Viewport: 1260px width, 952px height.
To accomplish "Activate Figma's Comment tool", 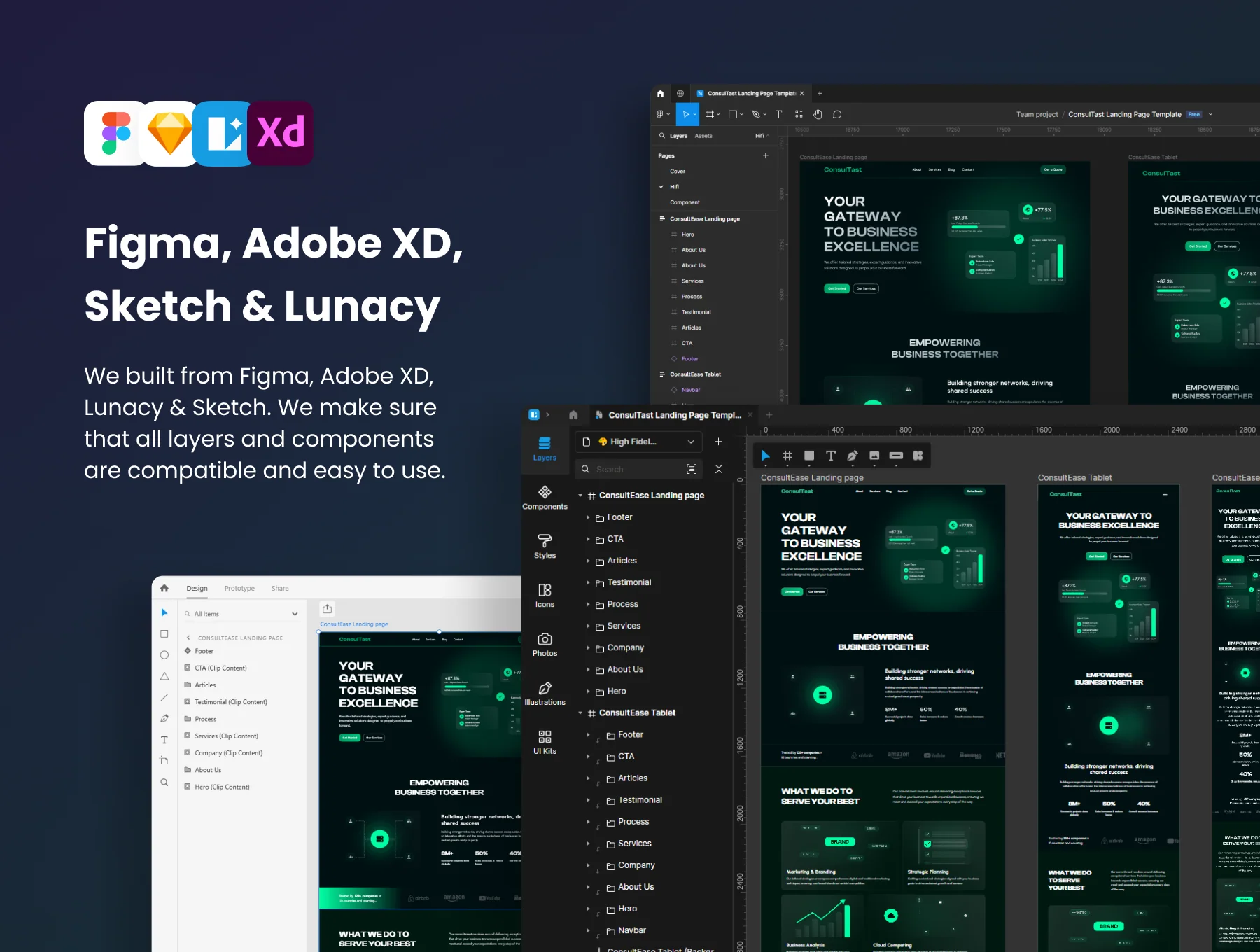I will click(x=837, y=114).
